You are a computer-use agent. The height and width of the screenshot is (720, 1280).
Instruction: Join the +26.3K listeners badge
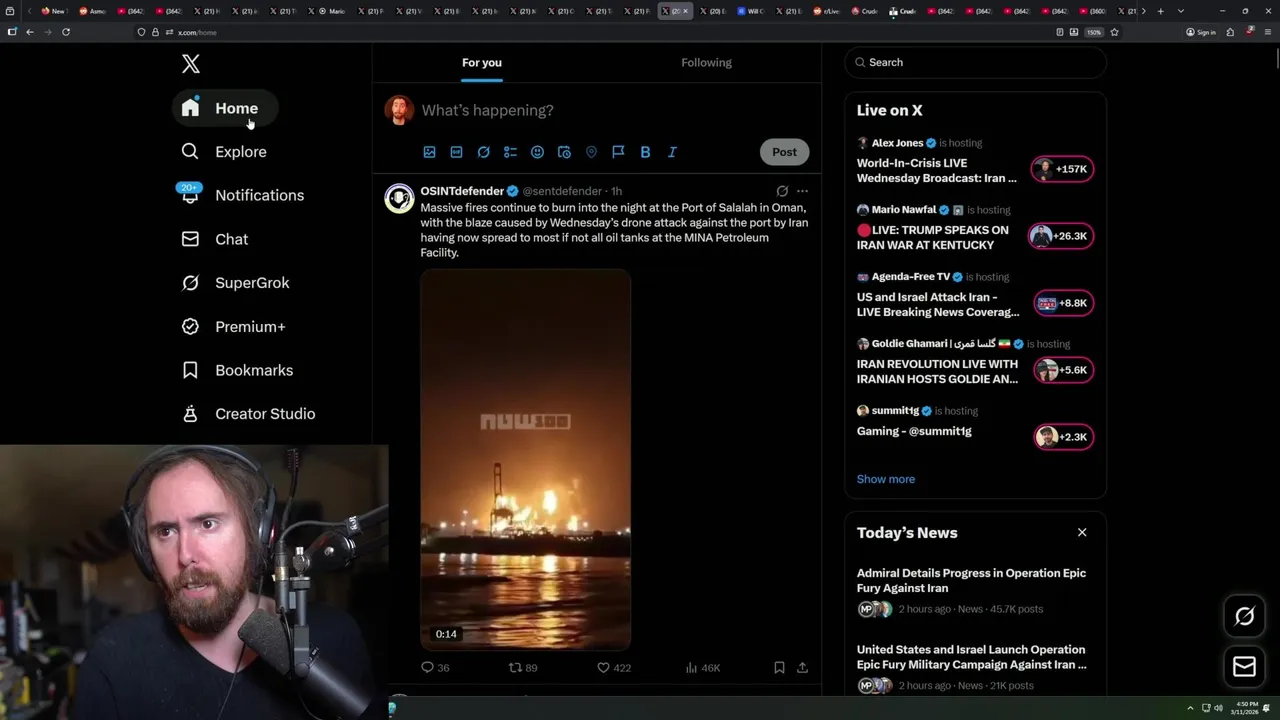coord(1061,236)
